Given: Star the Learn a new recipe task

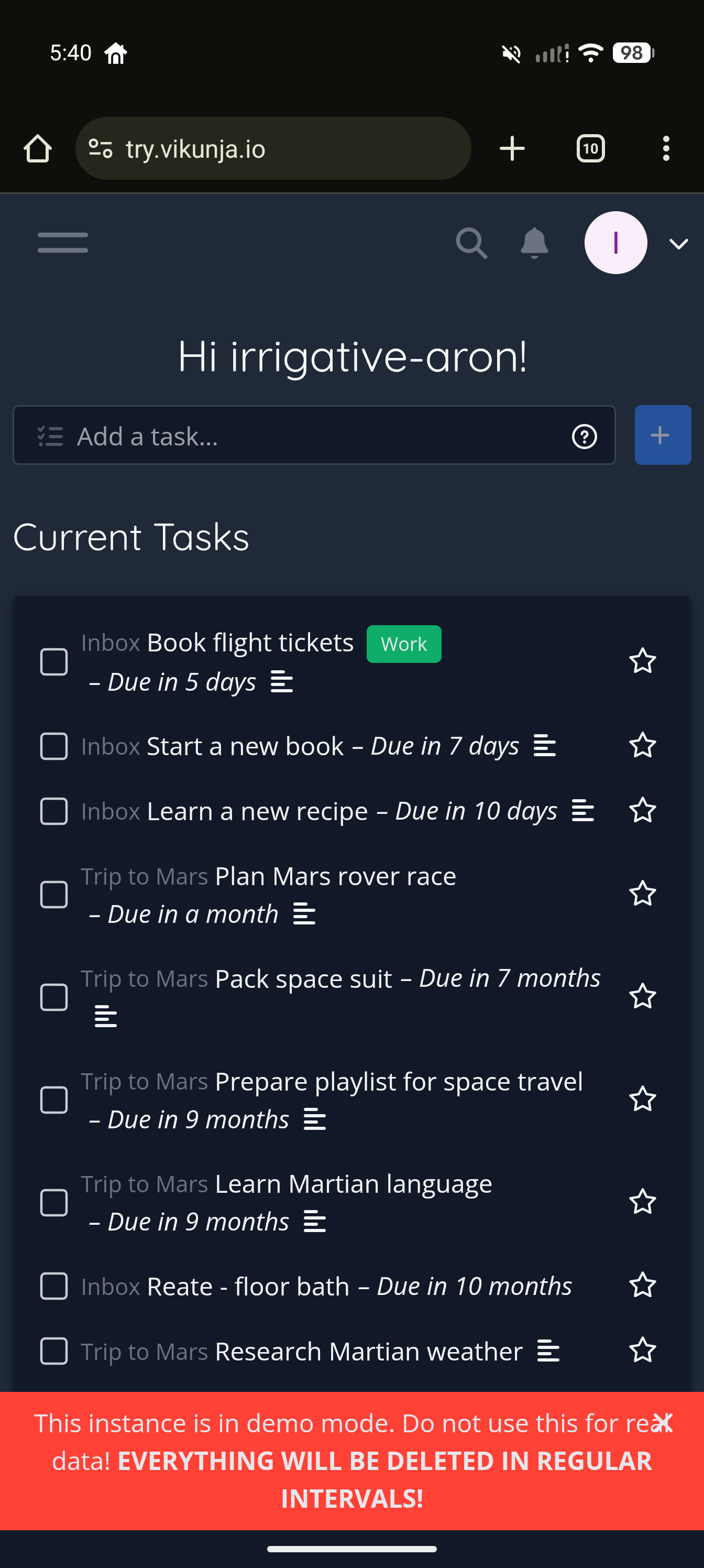Looking at the screenshot, I should coord(642,811).
